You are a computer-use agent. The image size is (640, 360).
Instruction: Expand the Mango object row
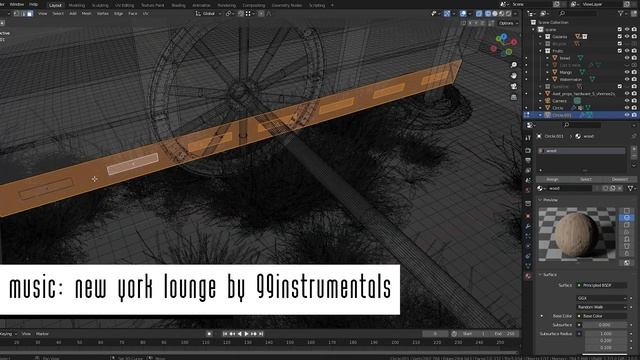click(547, 72)
